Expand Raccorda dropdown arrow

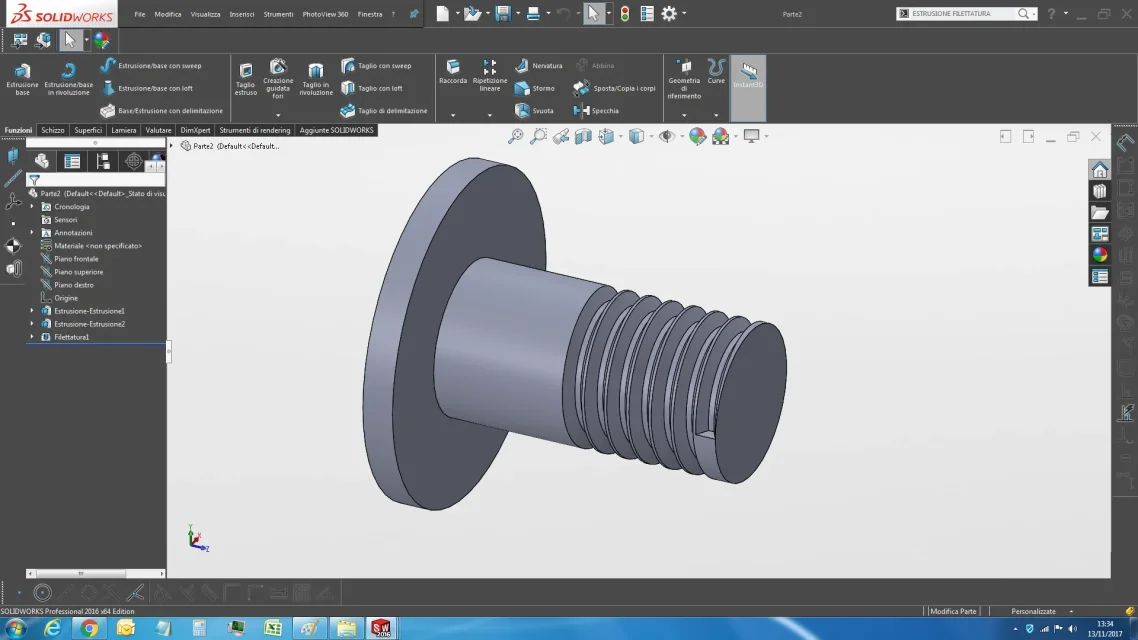click(453, 115)
